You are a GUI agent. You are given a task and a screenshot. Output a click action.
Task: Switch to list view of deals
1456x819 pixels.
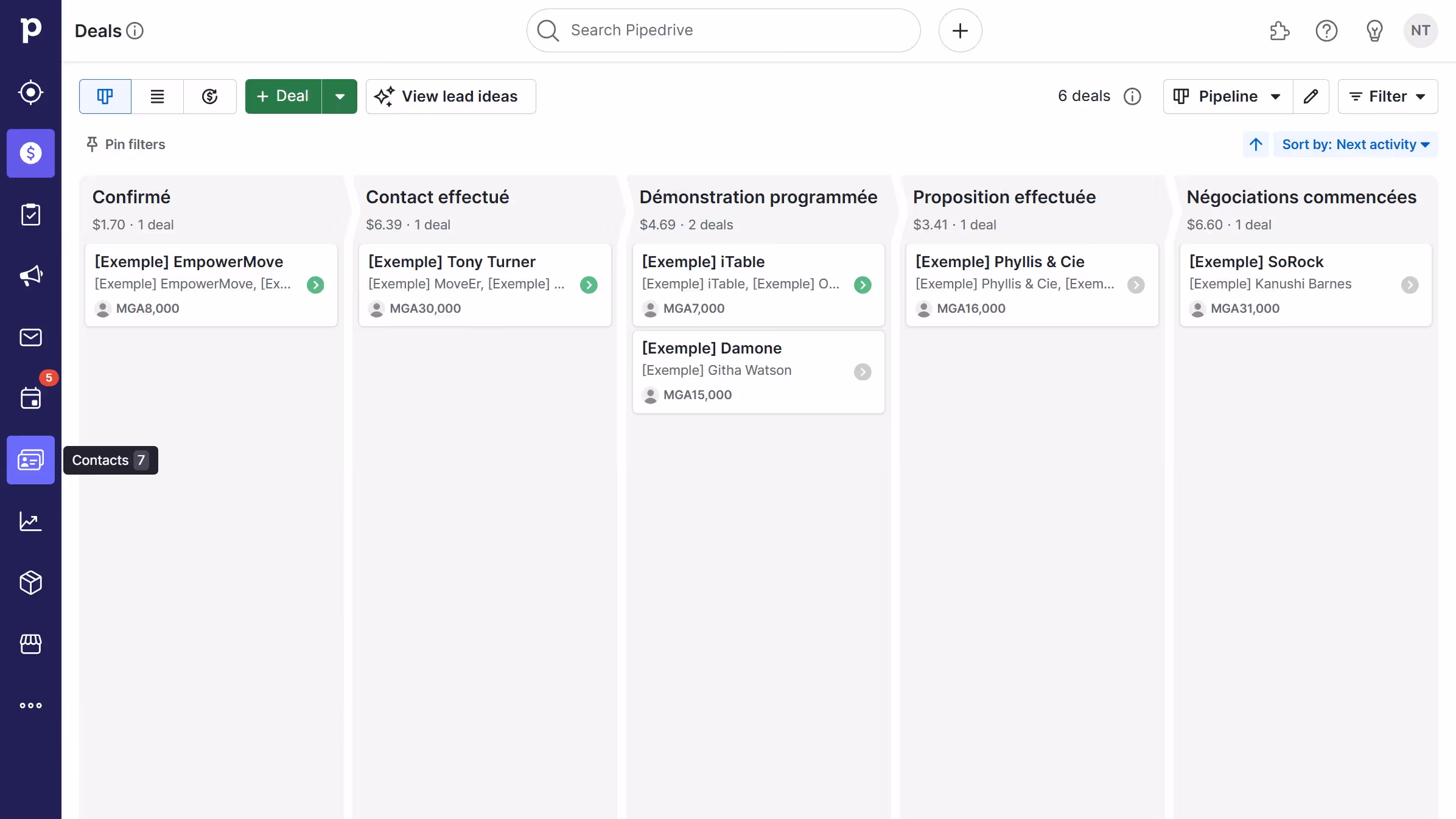(157, 96)
